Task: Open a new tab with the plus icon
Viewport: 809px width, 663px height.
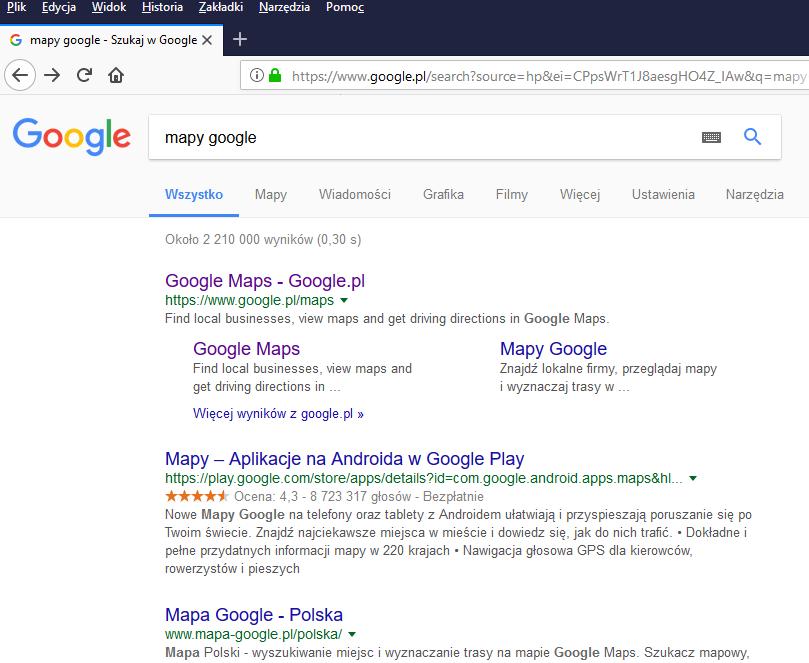Action: click(x=240, y=39)
